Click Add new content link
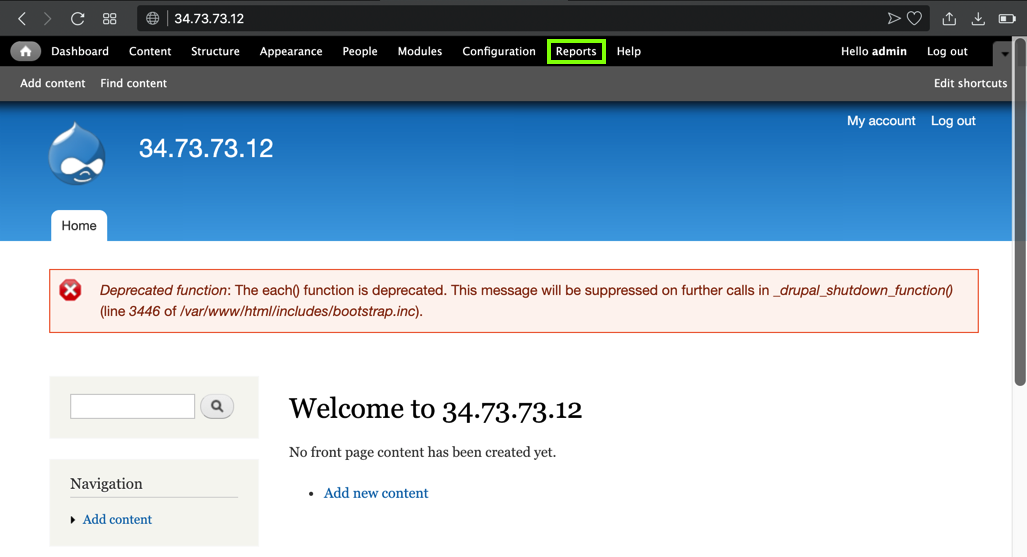 [x=376, y=493]
